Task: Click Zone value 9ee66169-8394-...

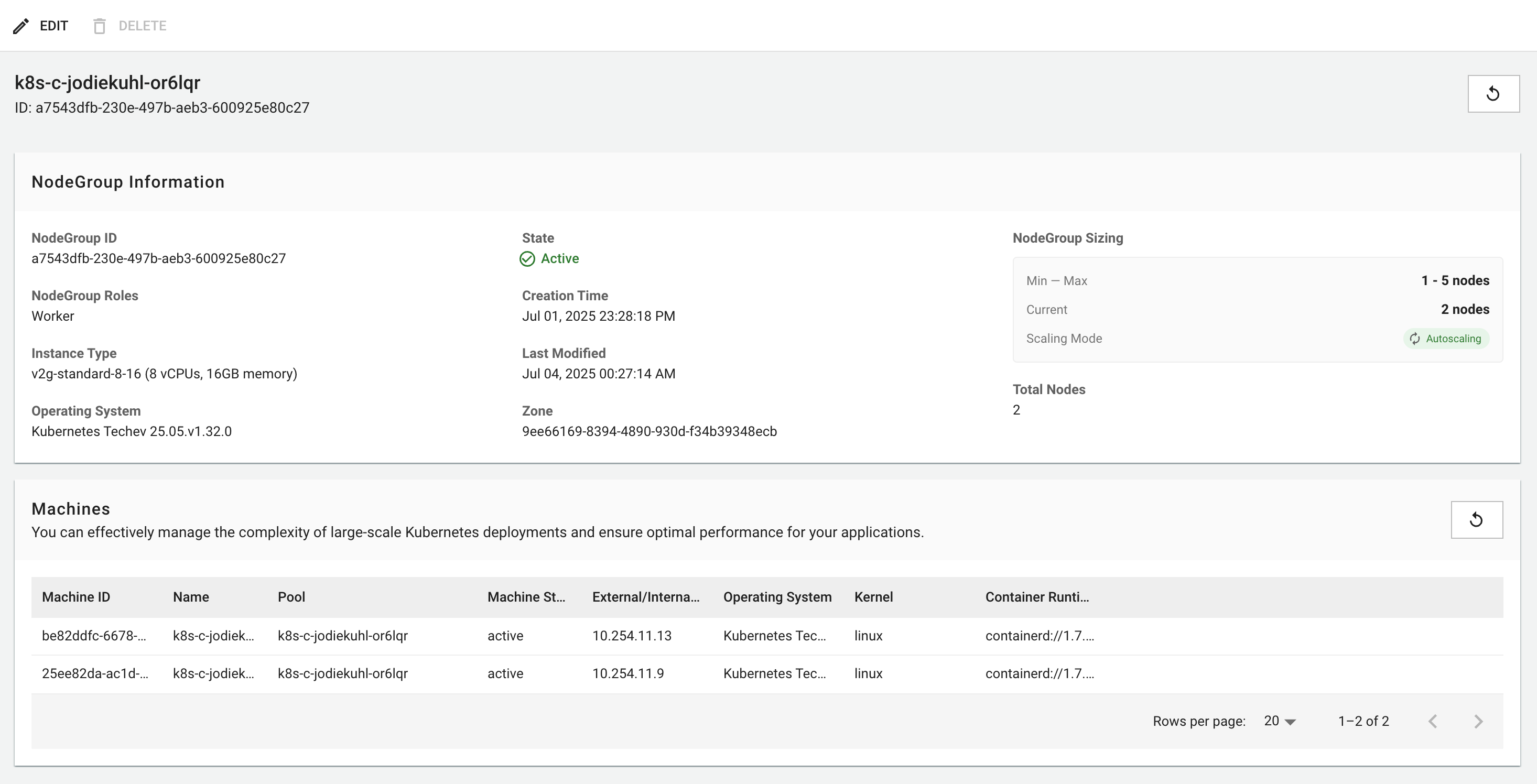Action: (649, 432)
